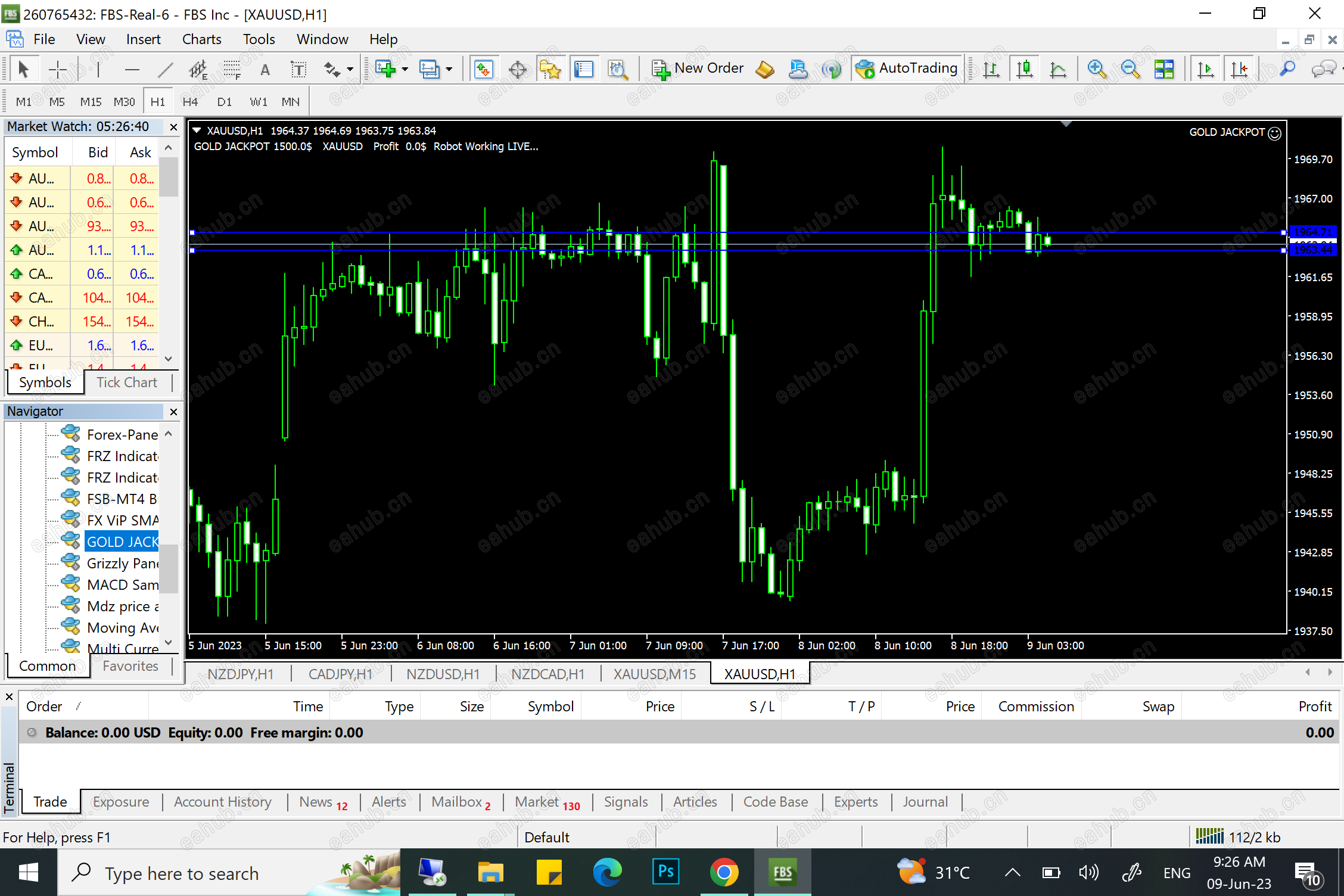This screenshot has width=1344, height=896.
Task: Open the toolbar search magnifier
Action: click(1287, 69)
